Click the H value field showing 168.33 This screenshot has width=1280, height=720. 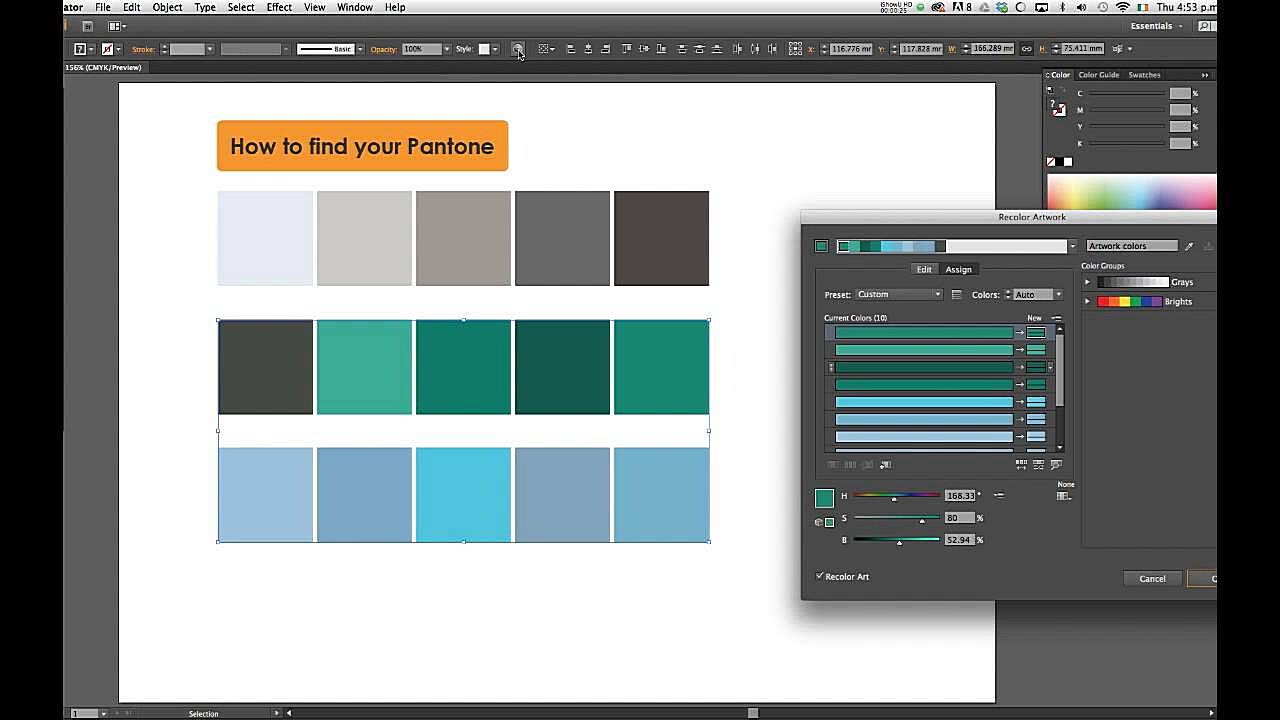(x=960, y=495)
